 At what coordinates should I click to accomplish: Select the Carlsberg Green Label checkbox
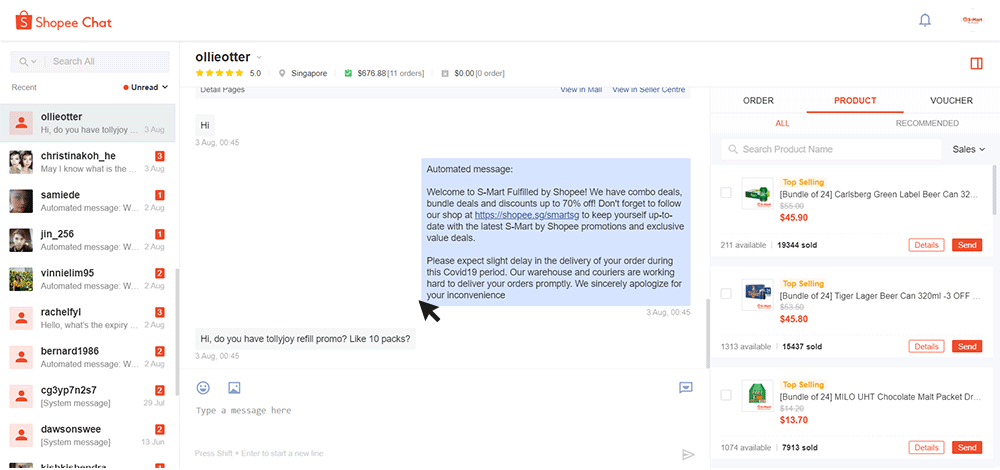pos(726,193)
